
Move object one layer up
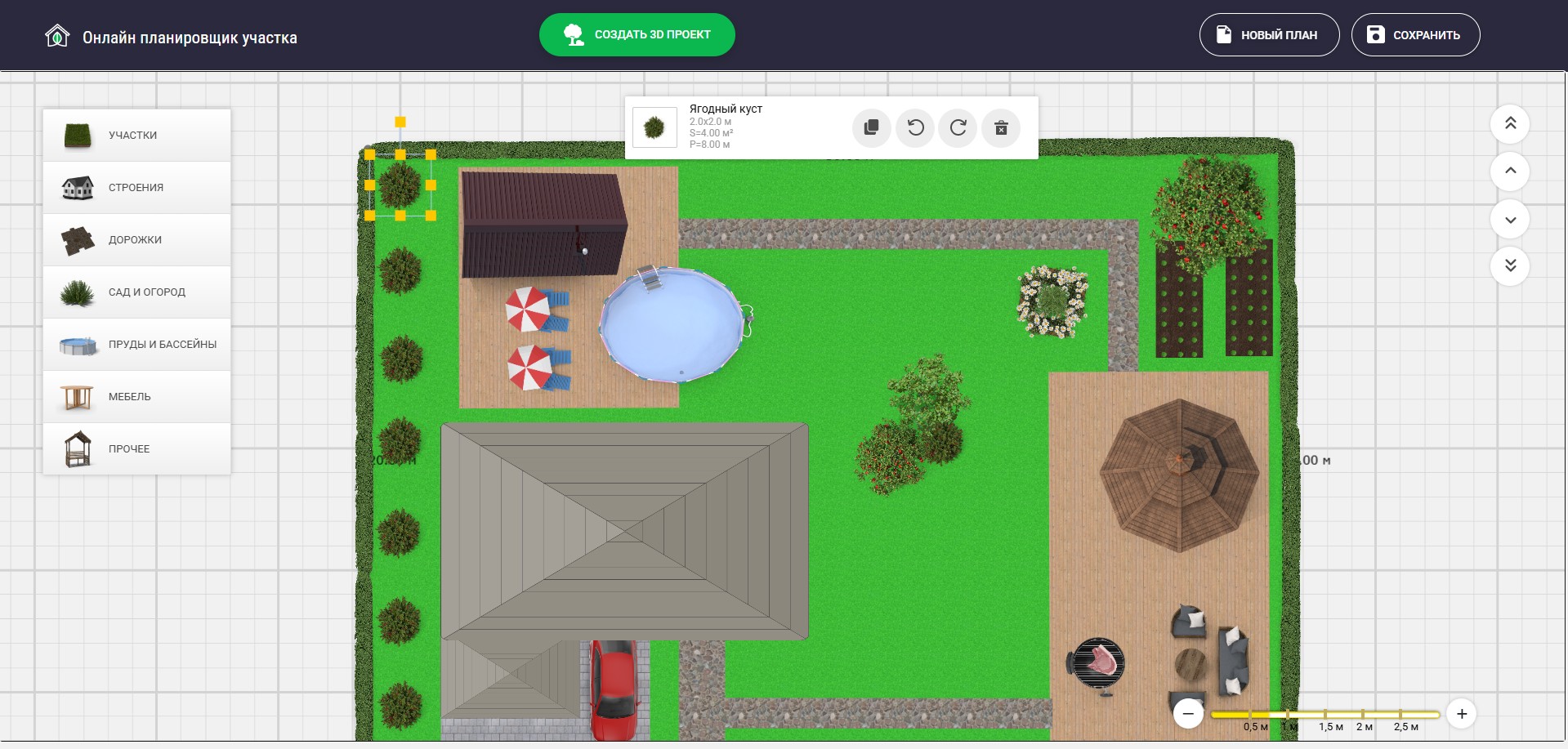pyautogui.click(x=1510, y=171)
